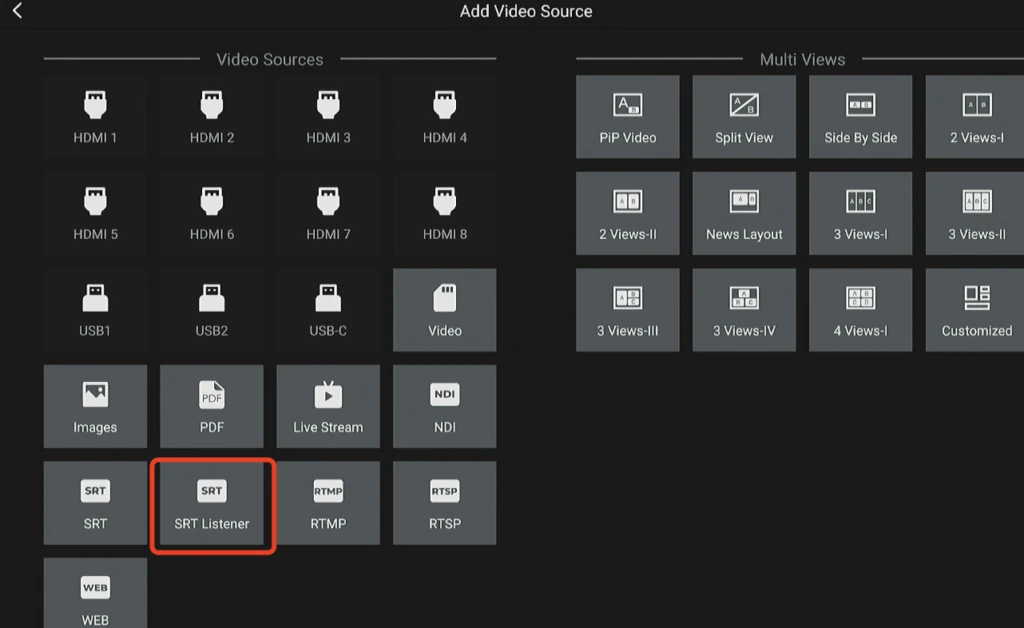
Task: Select the HDMI 8 source tile
Action: click(445, 214)
